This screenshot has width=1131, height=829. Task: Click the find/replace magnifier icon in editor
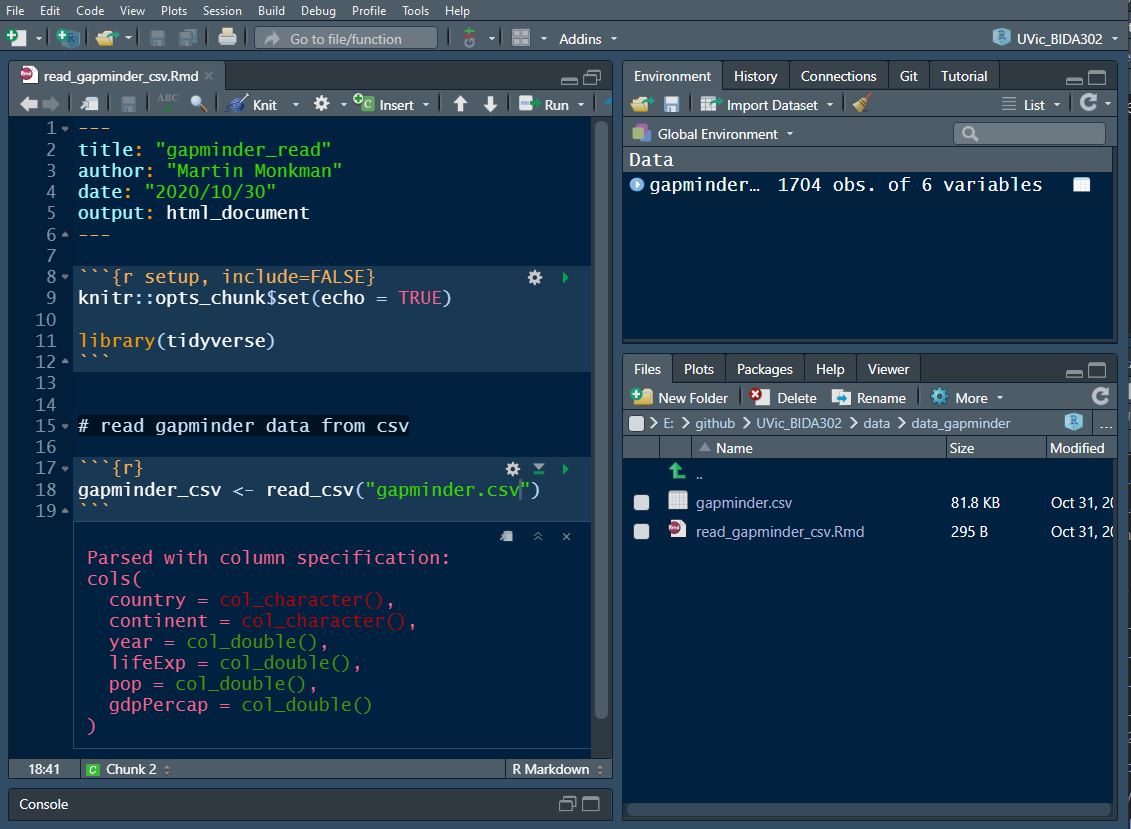tap(198, 104)
